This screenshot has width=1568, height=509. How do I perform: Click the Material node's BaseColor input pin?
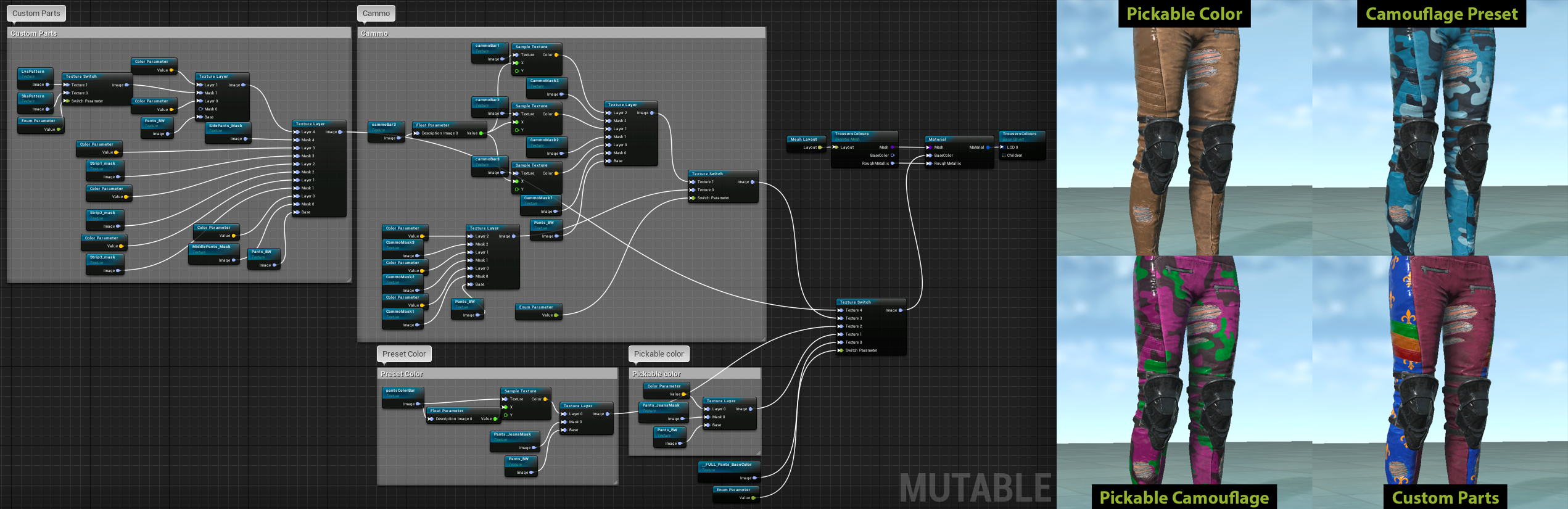pos(929,155)
